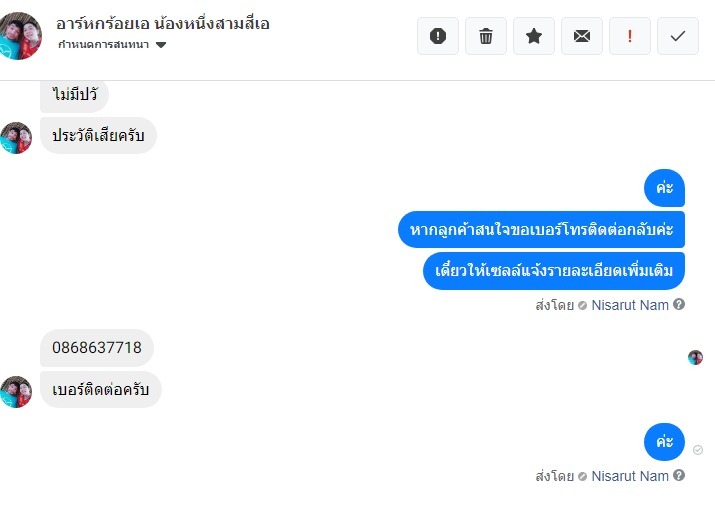Mark conversation unread with envelope icon
The width and height of the screenshot is (715, 512).
[x=582, y=36]
